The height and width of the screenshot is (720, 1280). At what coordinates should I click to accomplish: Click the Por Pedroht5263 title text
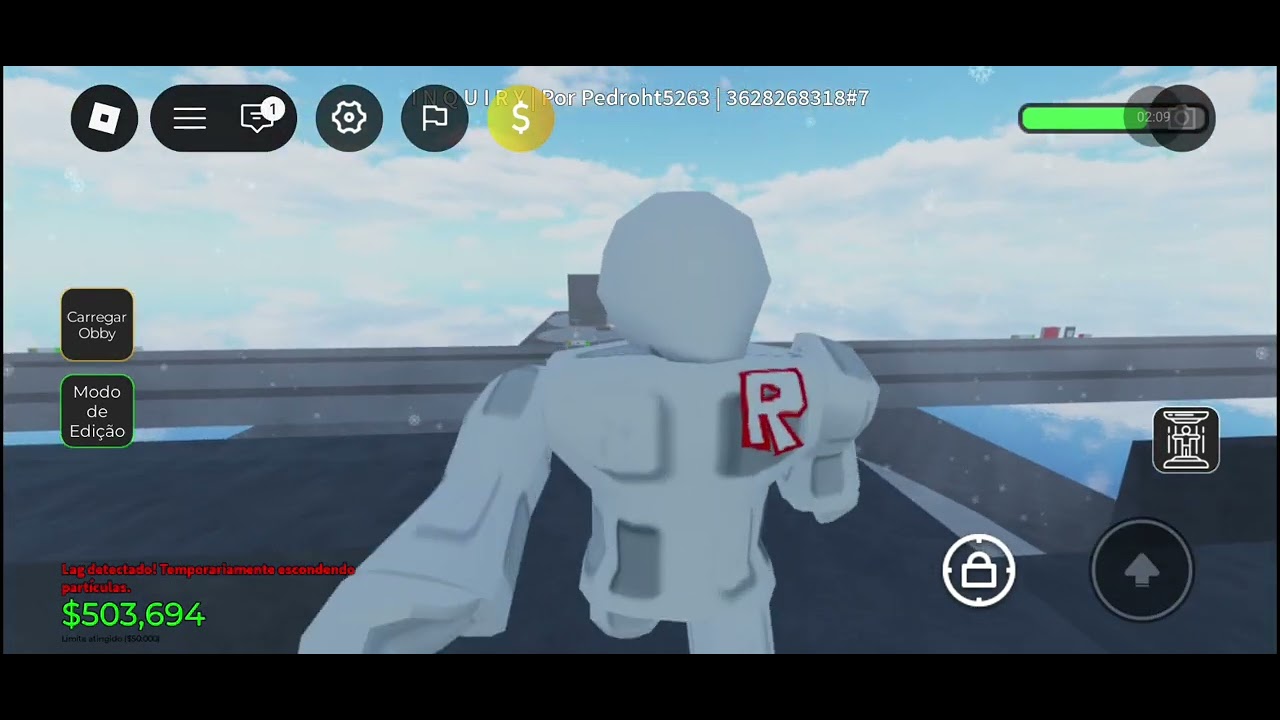[x=625, y=98]
